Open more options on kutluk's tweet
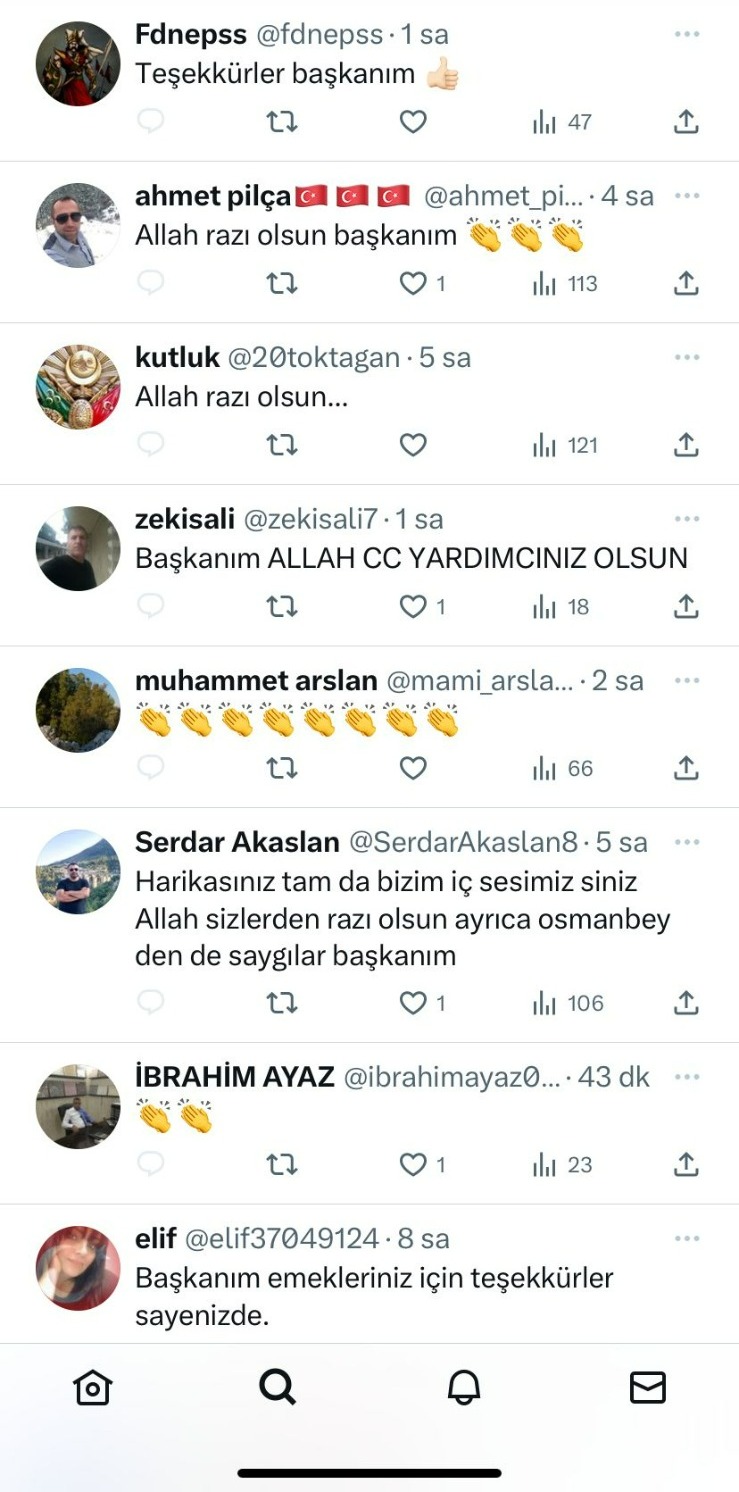 coord(687,357)
